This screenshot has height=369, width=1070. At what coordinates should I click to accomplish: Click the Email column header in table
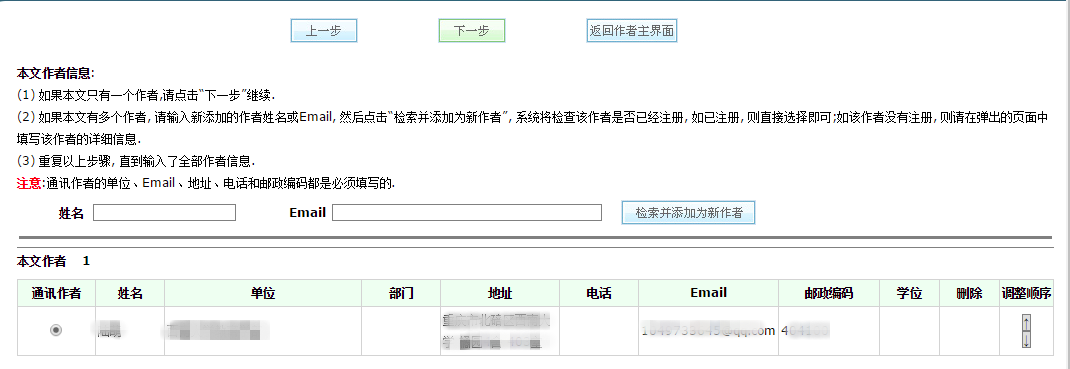708,293
